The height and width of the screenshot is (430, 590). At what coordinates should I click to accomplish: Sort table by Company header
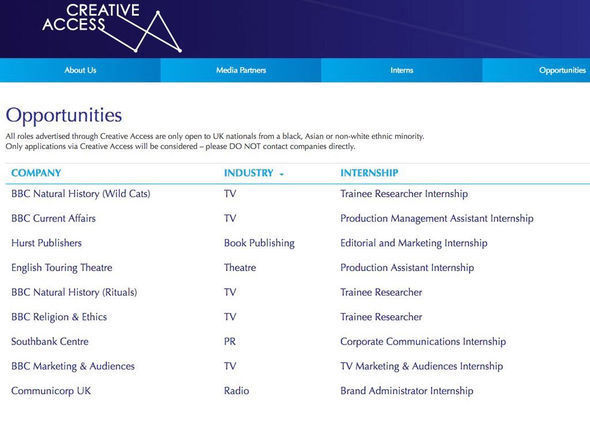(36, 173)
